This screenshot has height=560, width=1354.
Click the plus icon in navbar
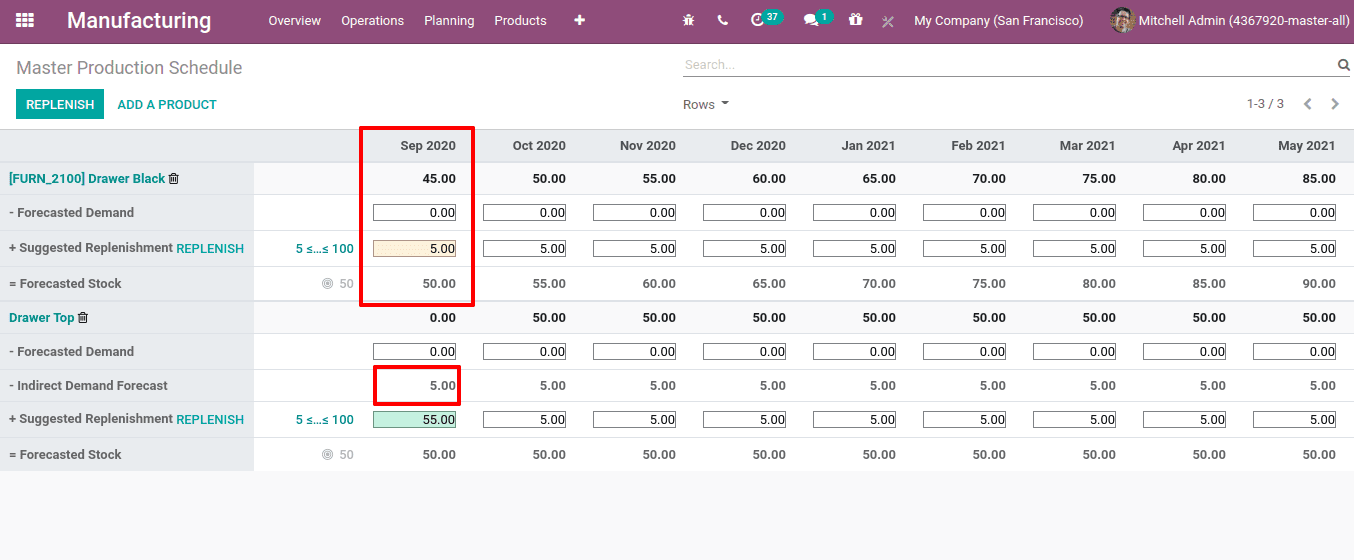[x=579, y=20]
